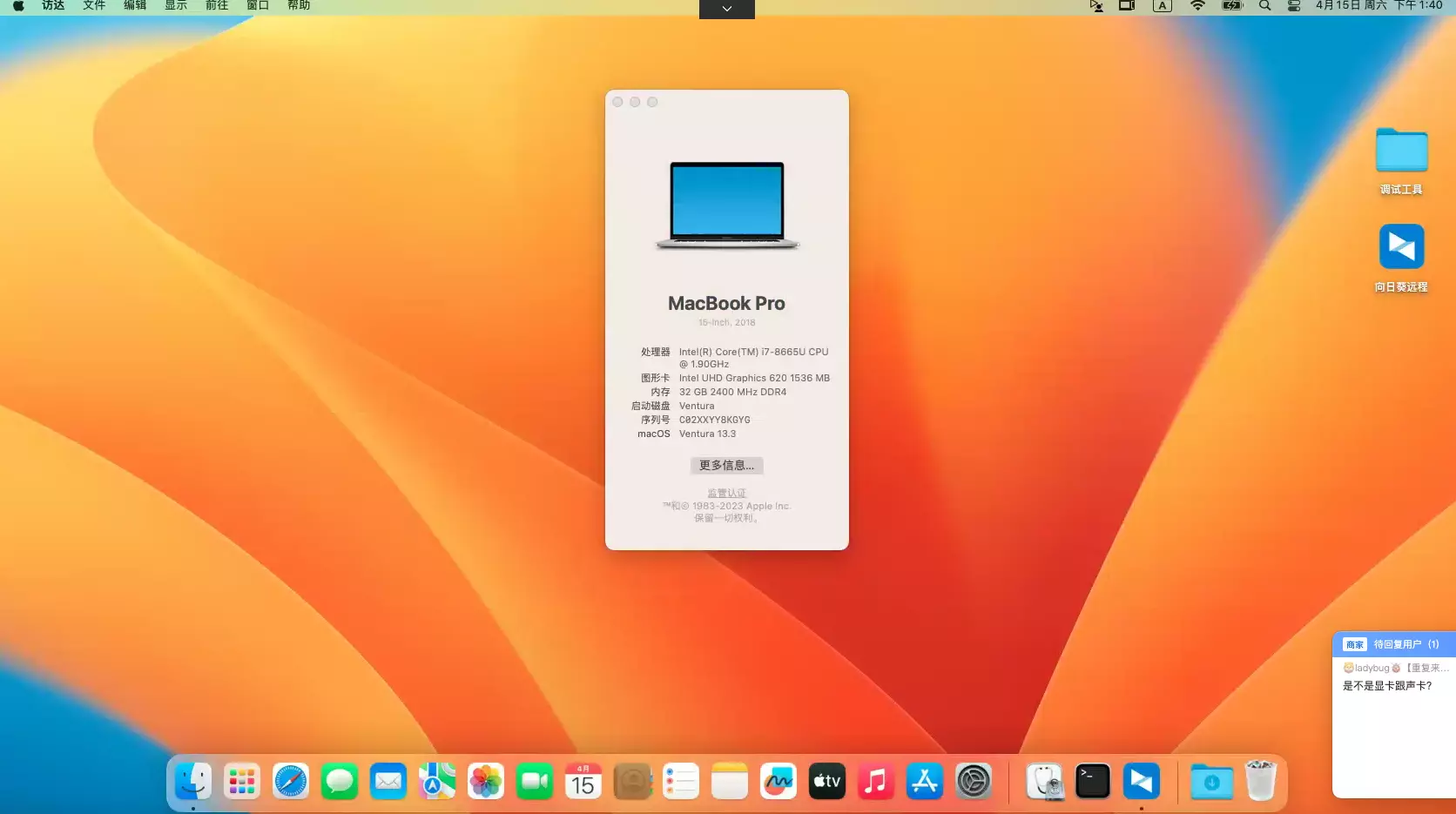Open Safari from the Dock
1456x814 pixels.
point(290,781)
